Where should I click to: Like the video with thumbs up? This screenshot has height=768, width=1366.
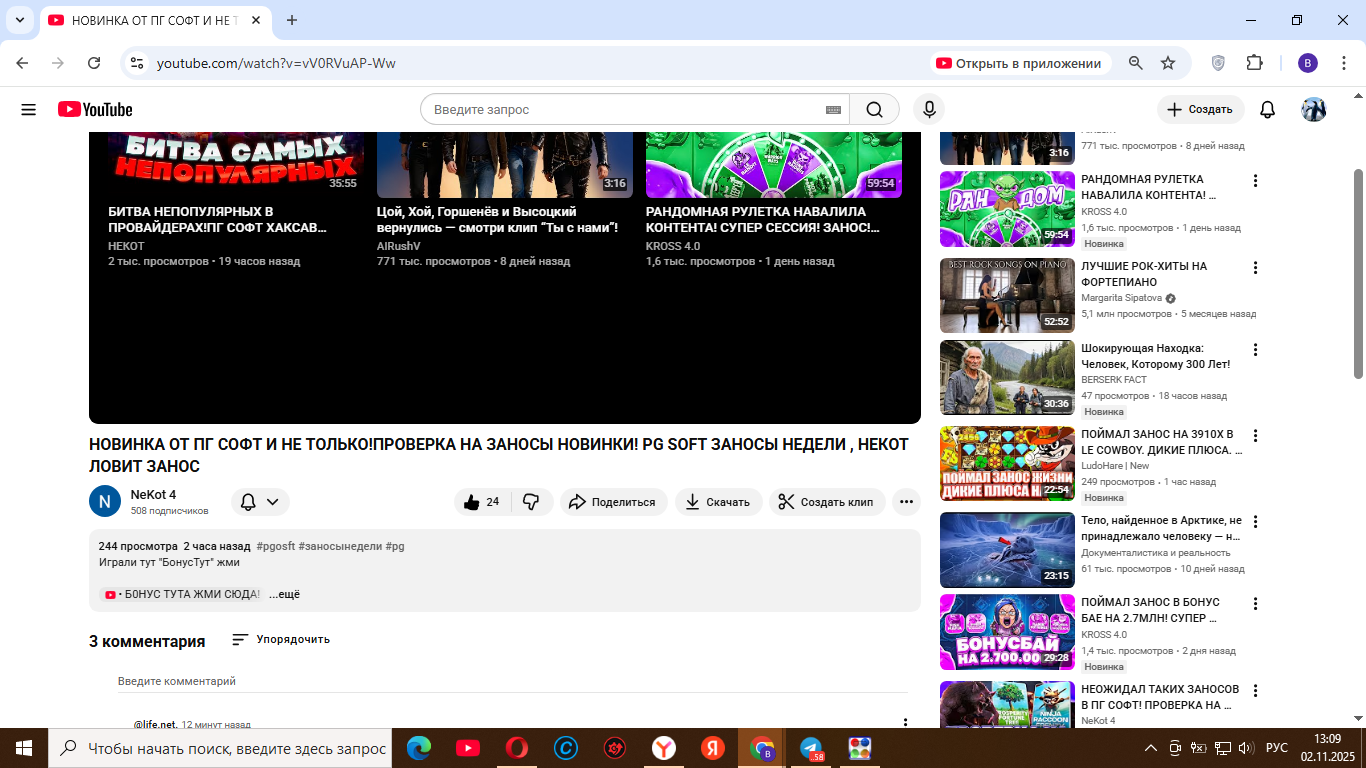483,502
